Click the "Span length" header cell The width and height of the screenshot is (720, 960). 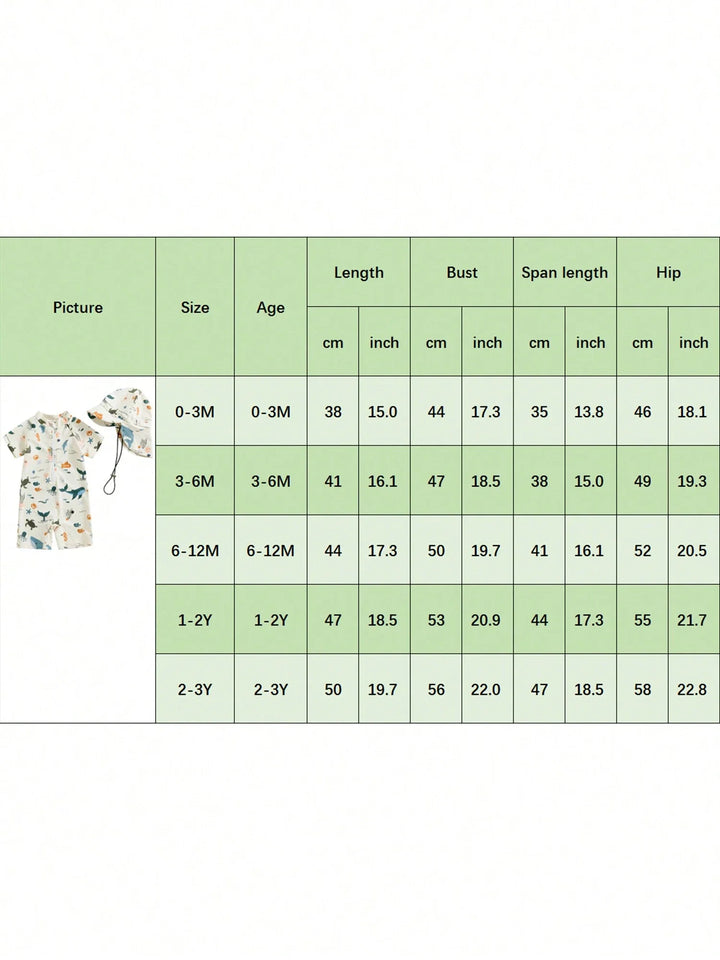565,273
